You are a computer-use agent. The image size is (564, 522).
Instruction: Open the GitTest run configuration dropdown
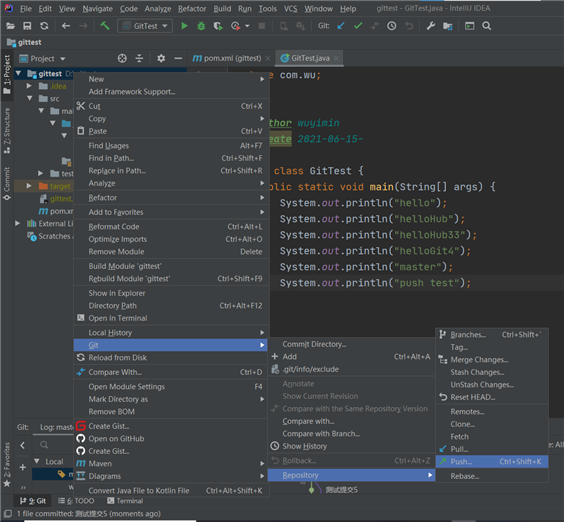point(145,26)
